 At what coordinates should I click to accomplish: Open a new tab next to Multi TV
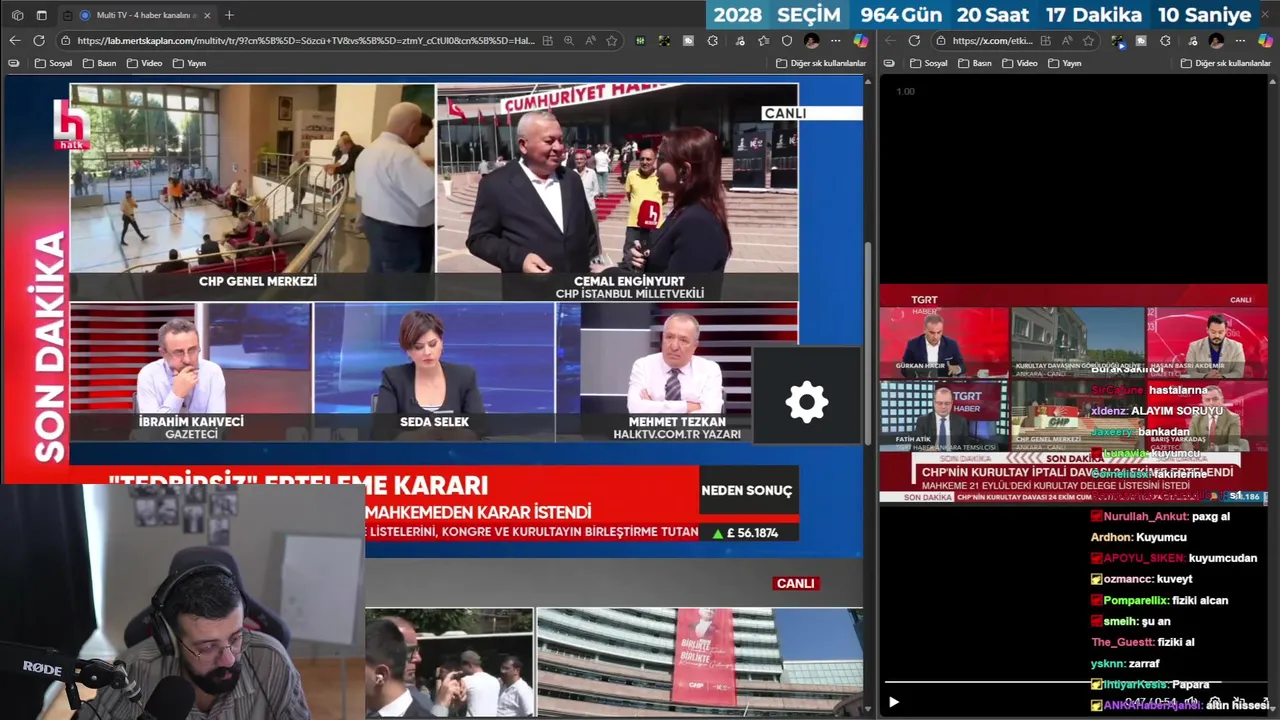point(229,15)
